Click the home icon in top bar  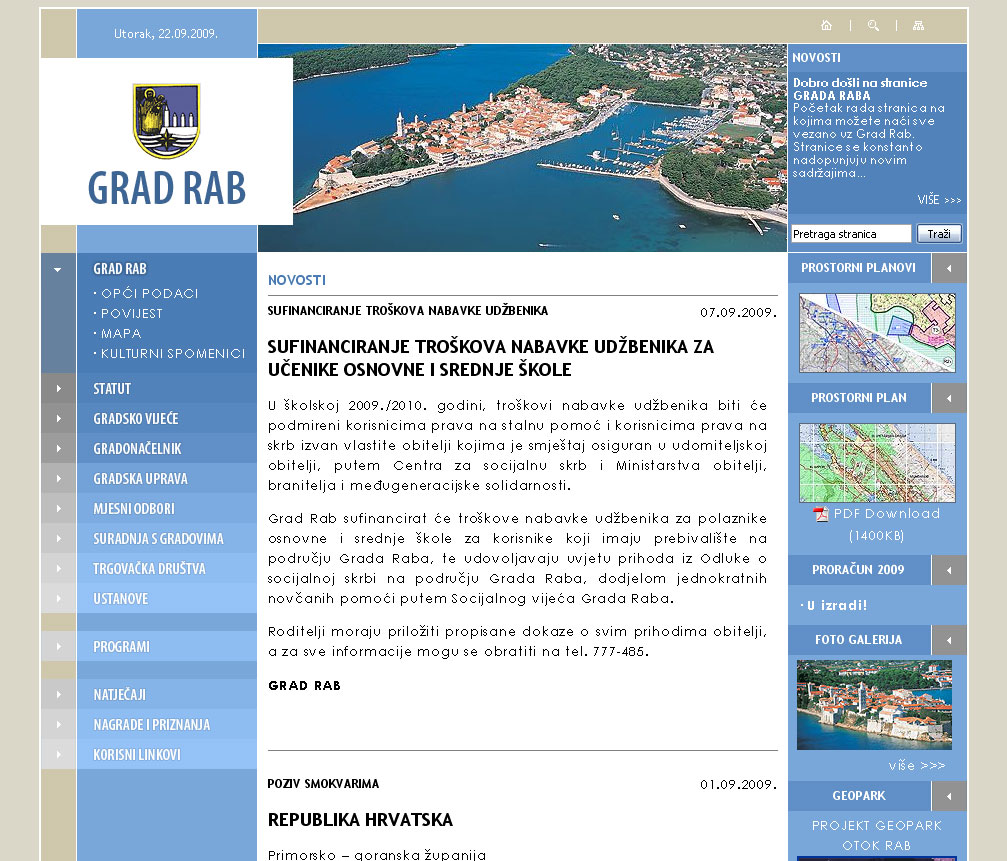[826, 26]
